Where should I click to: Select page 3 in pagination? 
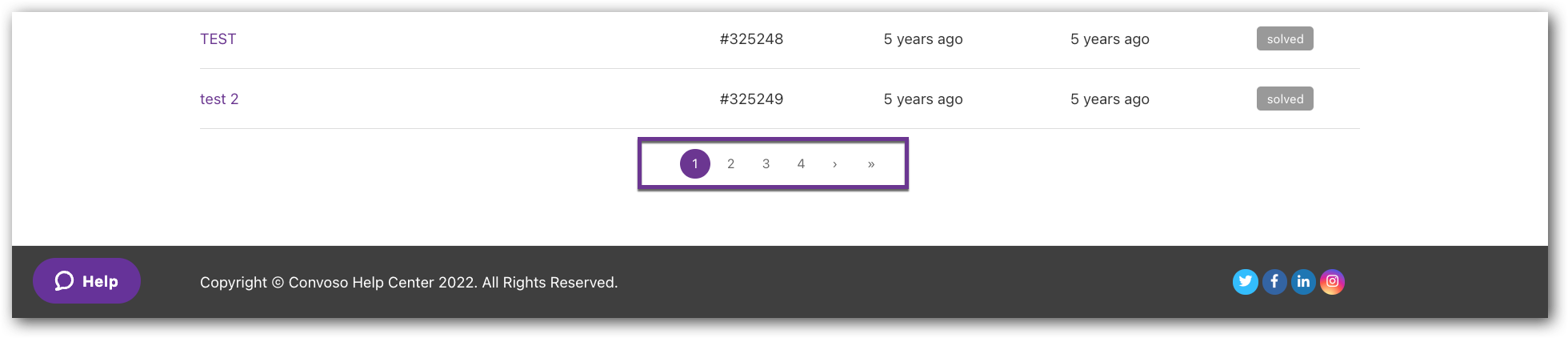[766, 164]
